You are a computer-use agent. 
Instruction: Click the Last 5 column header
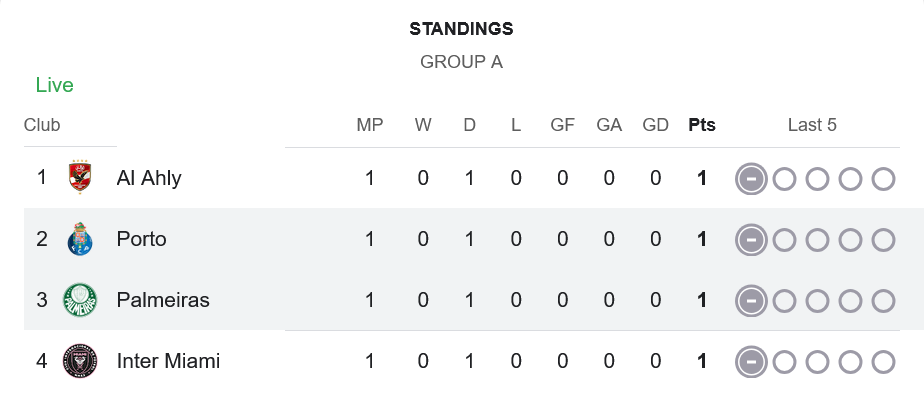point(812,125)
